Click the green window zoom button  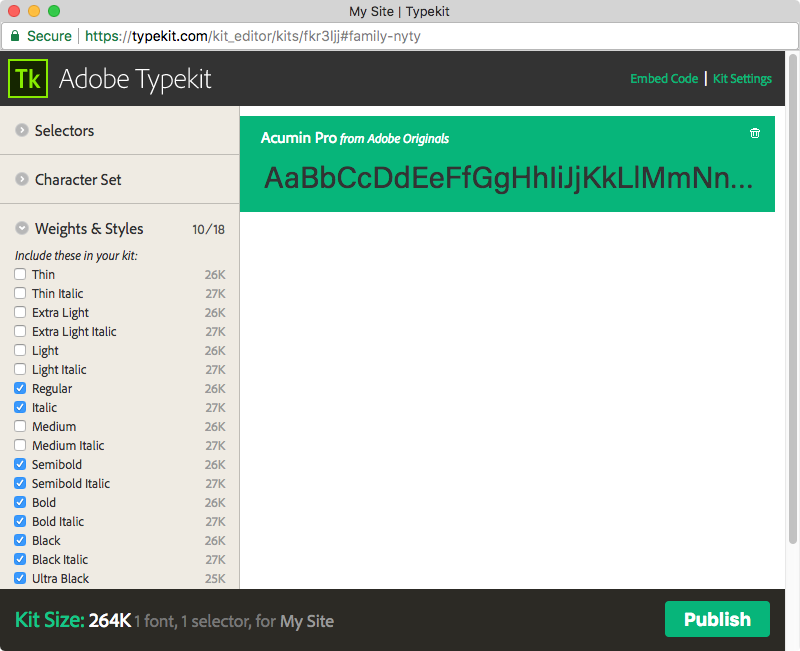pyautogui.click(x=54, y=11)
